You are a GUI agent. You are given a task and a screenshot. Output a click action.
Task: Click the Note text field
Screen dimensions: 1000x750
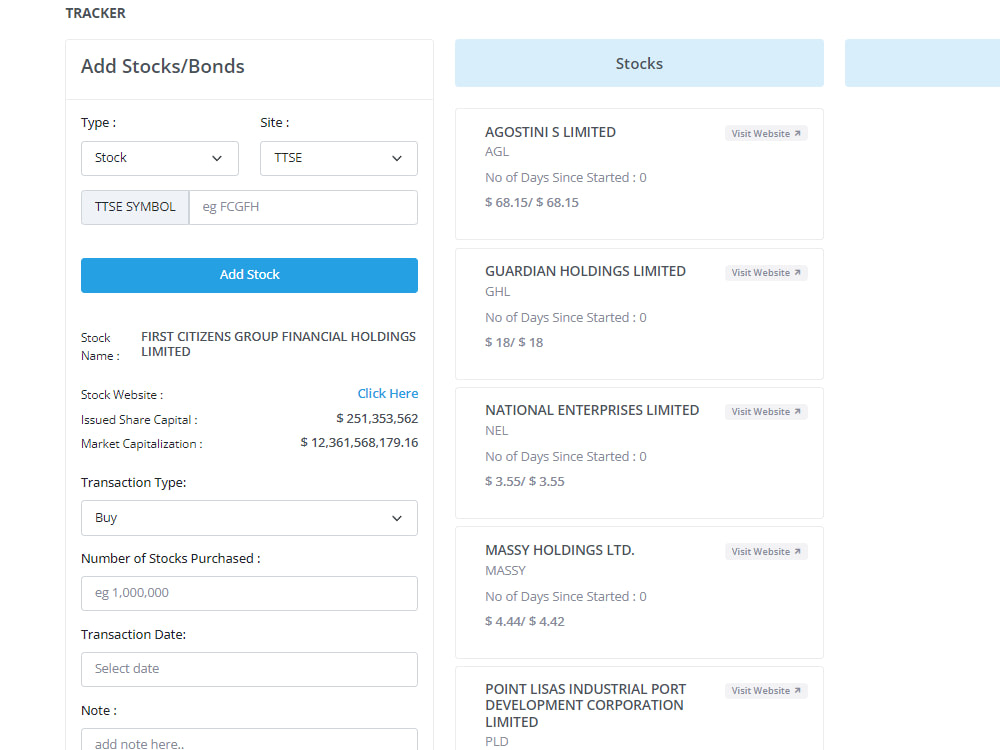coord(249,740)
